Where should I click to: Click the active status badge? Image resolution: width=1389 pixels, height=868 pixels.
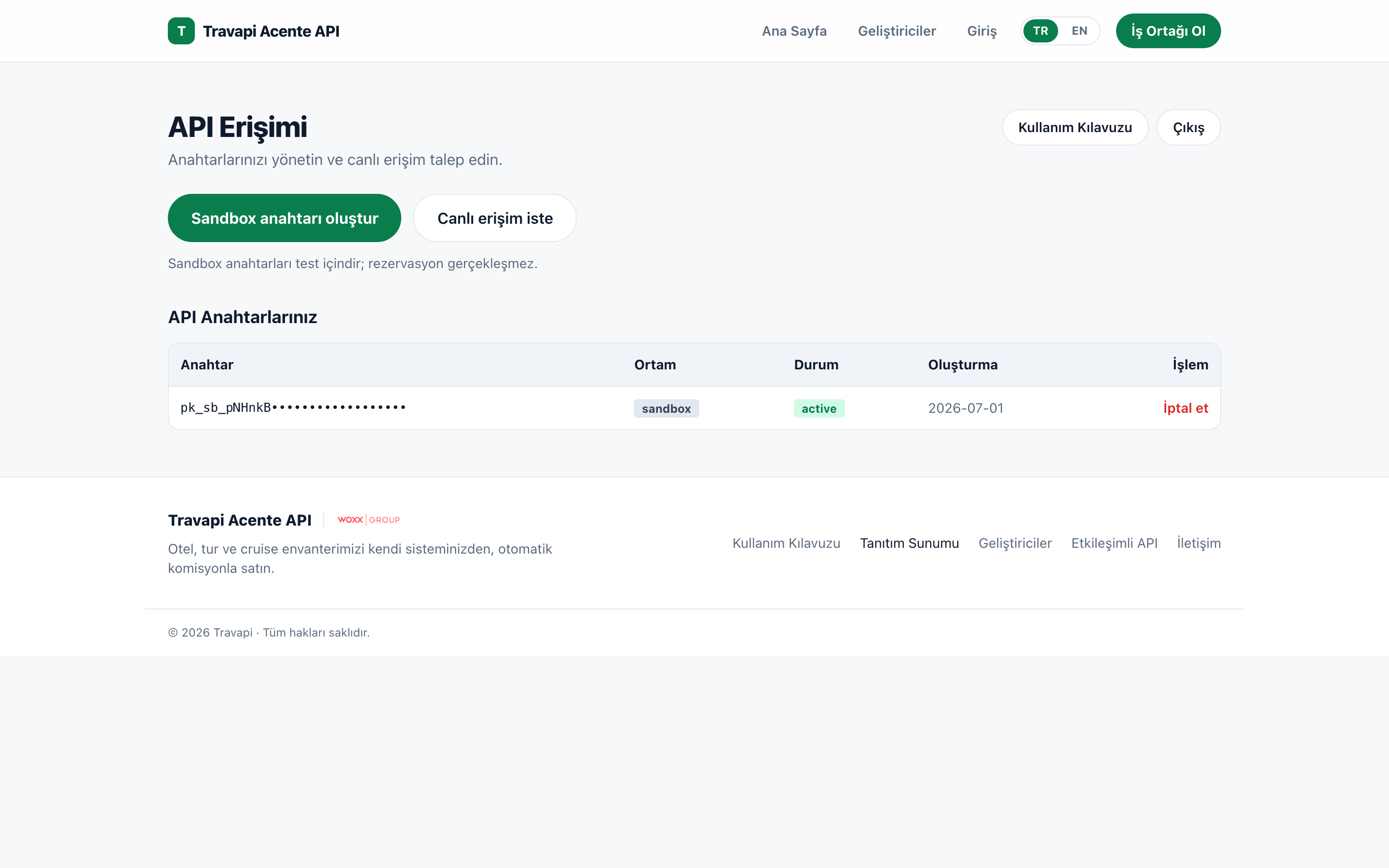[818, 408]
